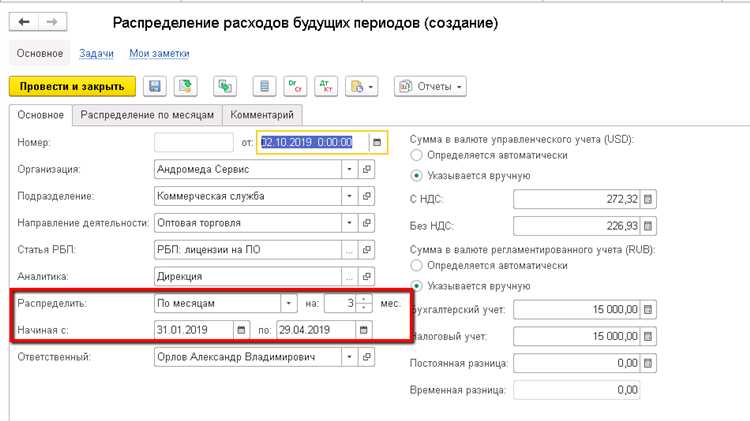Open calendar for the document date
The image size is (750, 421).
tap(377, 143)
